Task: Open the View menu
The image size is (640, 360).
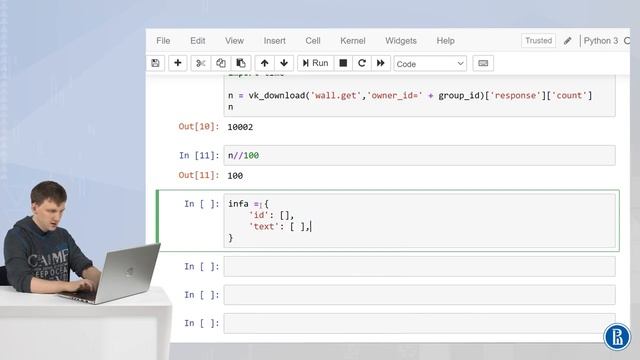Action: click(234, 41)
